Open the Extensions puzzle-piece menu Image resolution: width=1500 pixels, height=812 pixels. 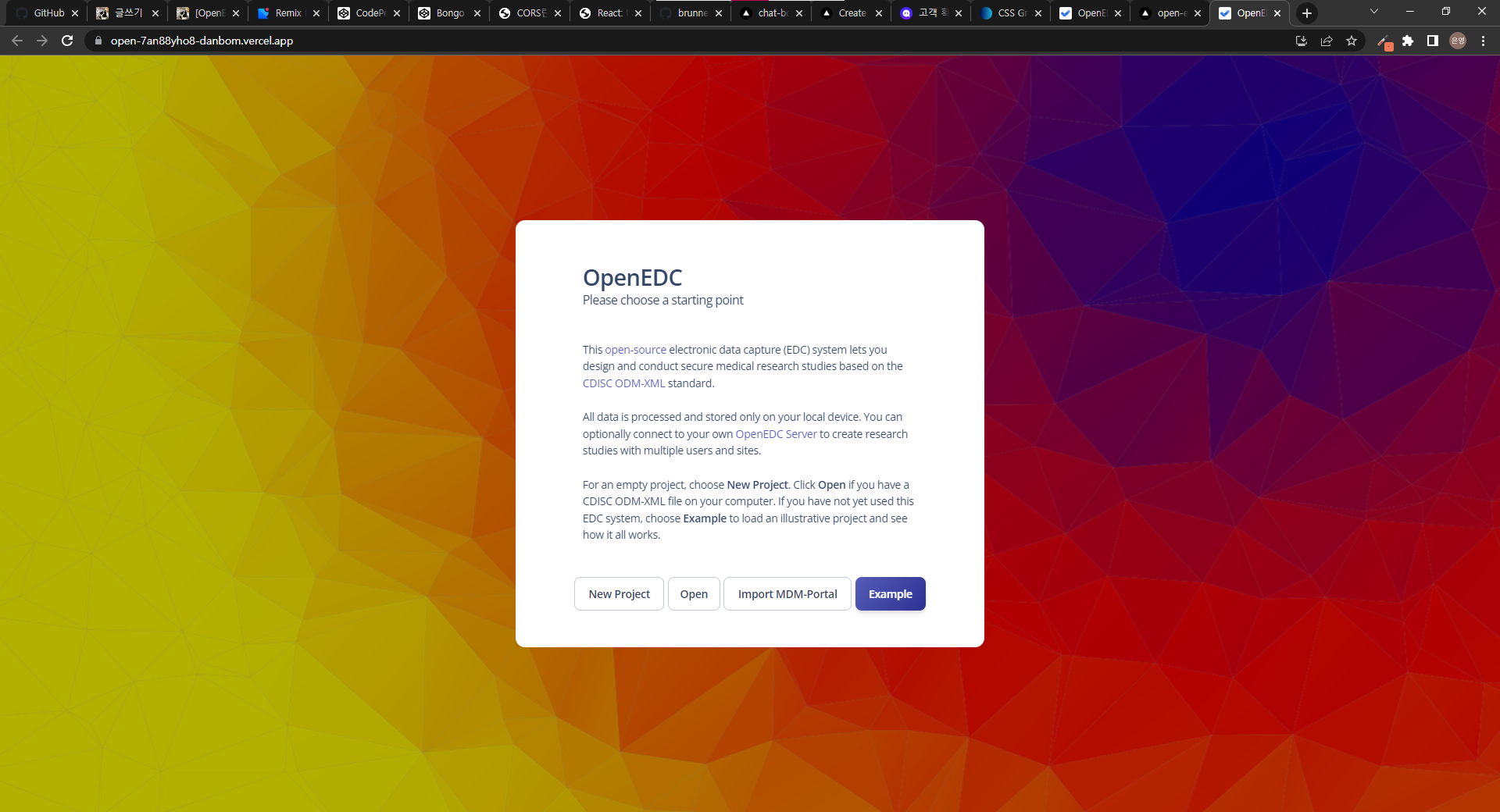[1408, 41]
